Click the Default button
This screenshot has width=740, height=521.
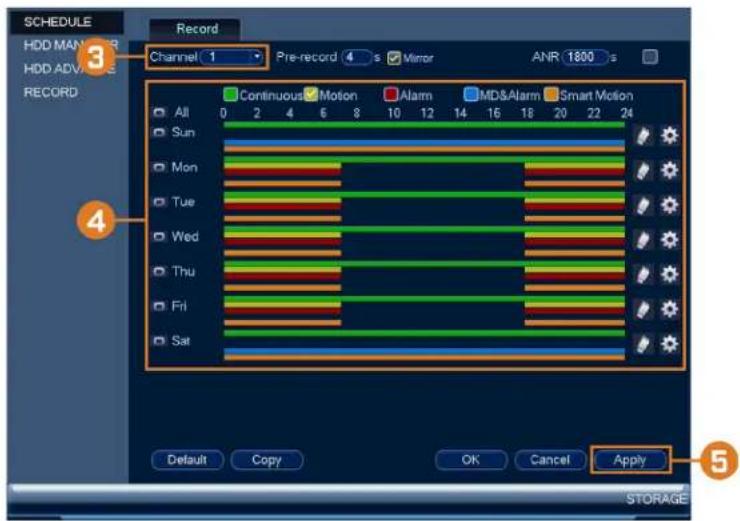(187, 460)
